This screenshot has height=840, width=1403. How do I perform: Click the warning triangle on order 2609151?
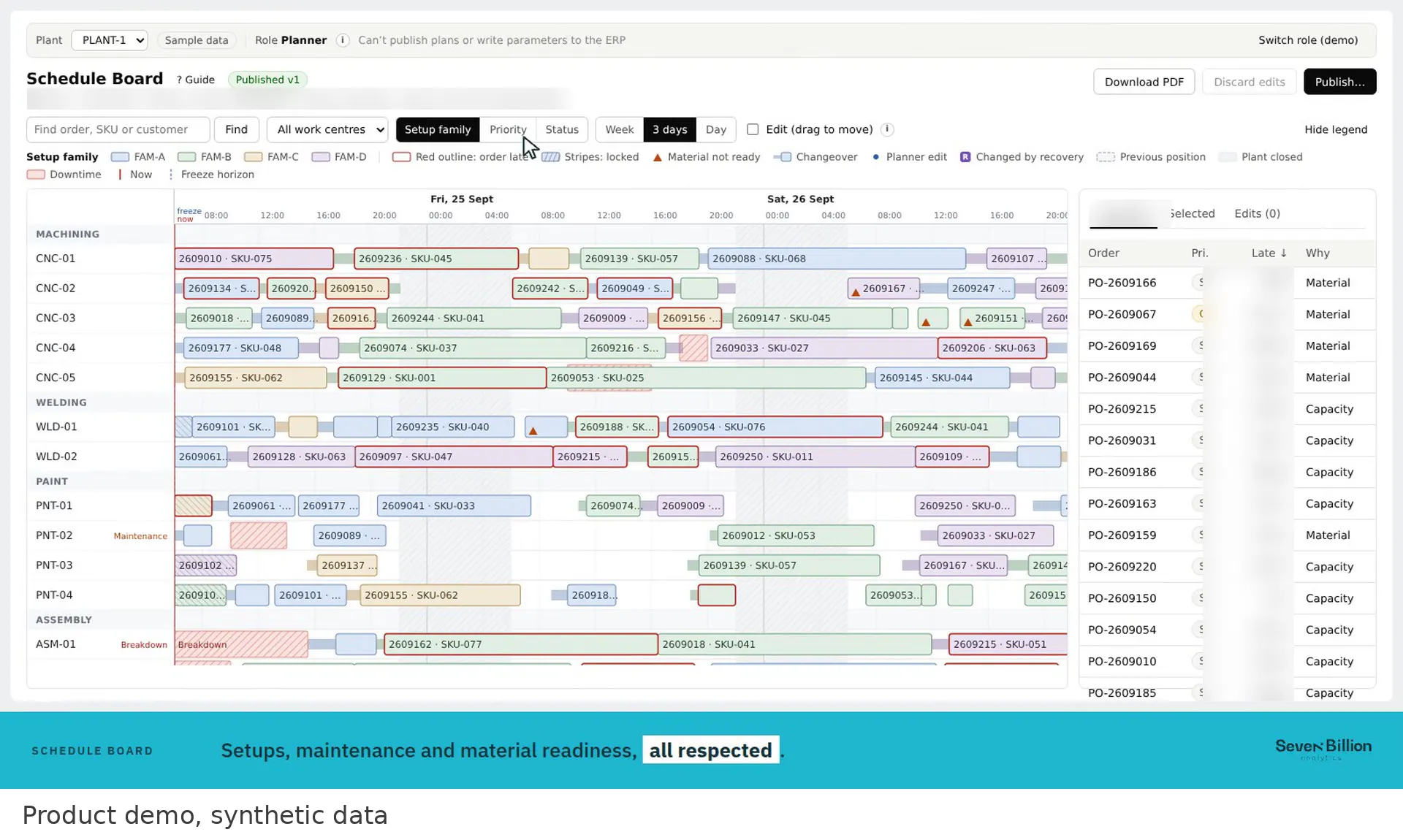click(967, 322)
